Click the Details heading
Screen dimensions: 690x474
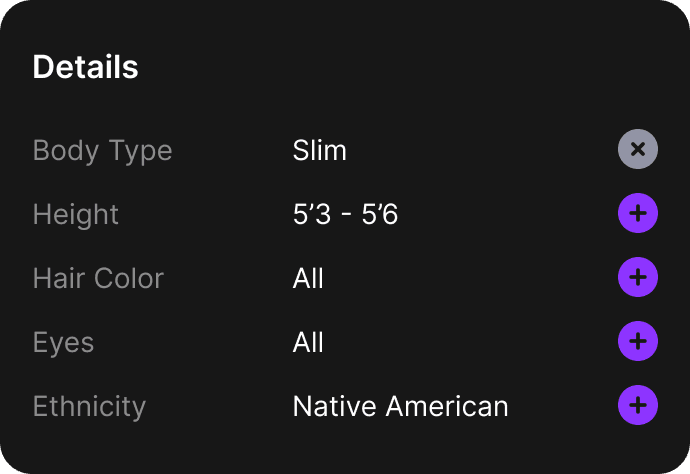pyautogui.click(x=85, y=67)
